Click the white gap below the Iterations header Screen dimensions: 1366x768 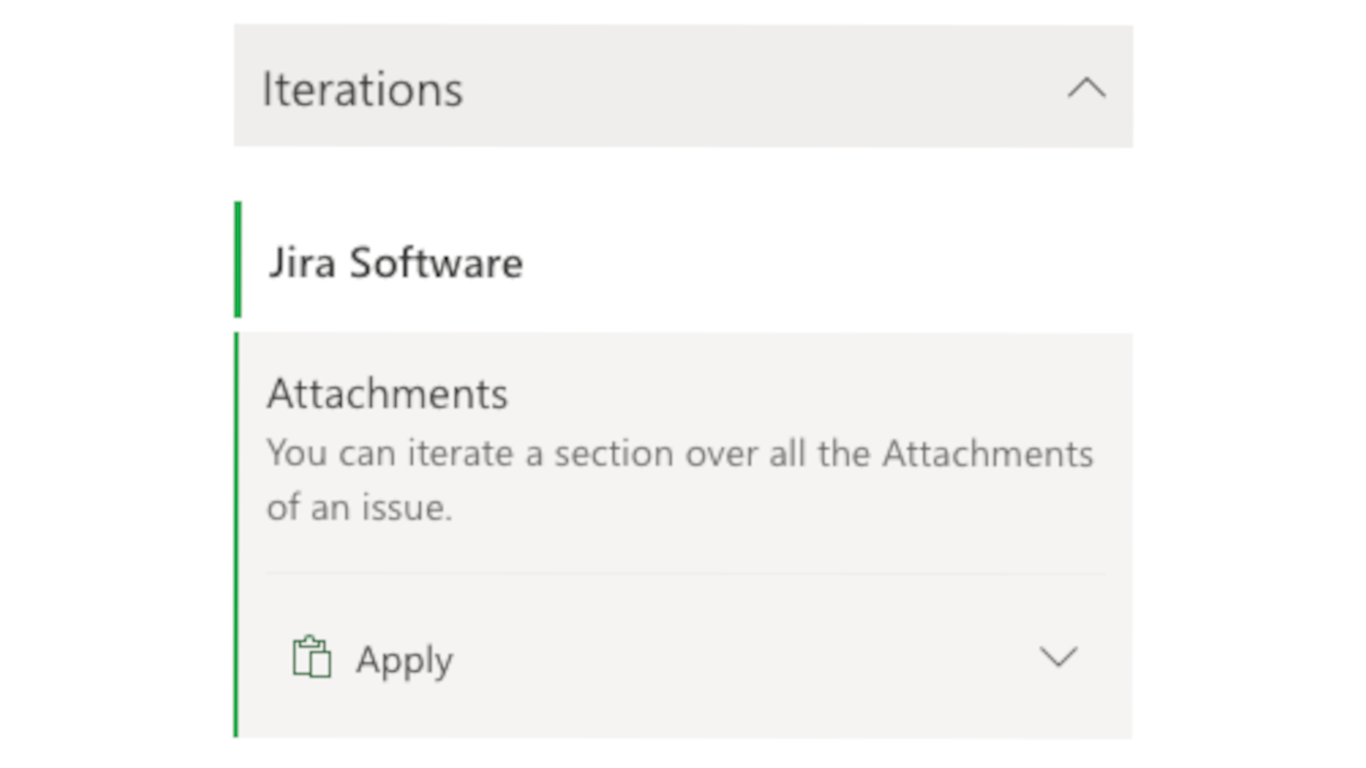coord(684,174)
